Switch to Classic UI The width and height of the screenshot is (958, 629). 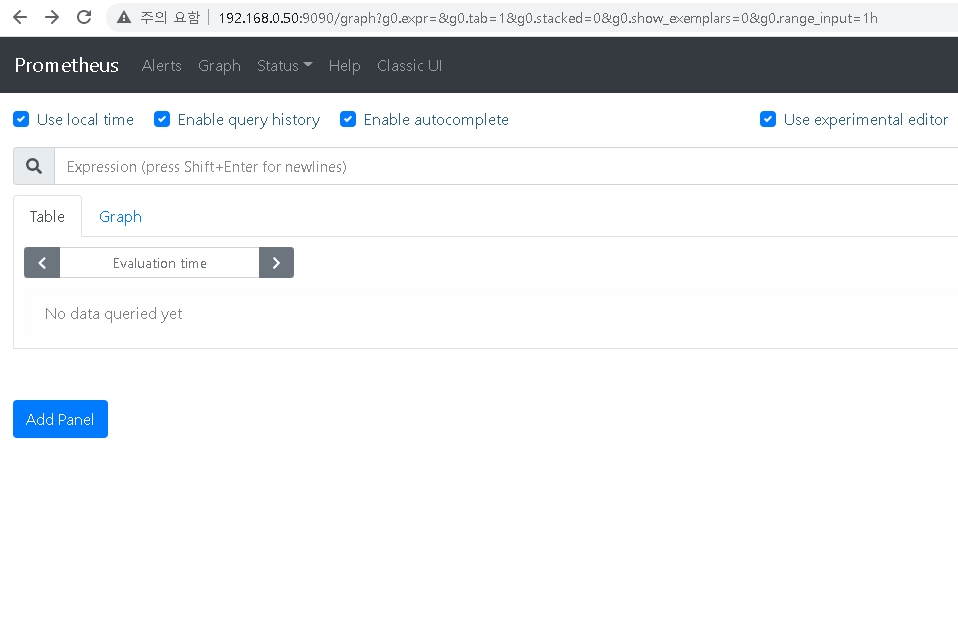[409, 65]
